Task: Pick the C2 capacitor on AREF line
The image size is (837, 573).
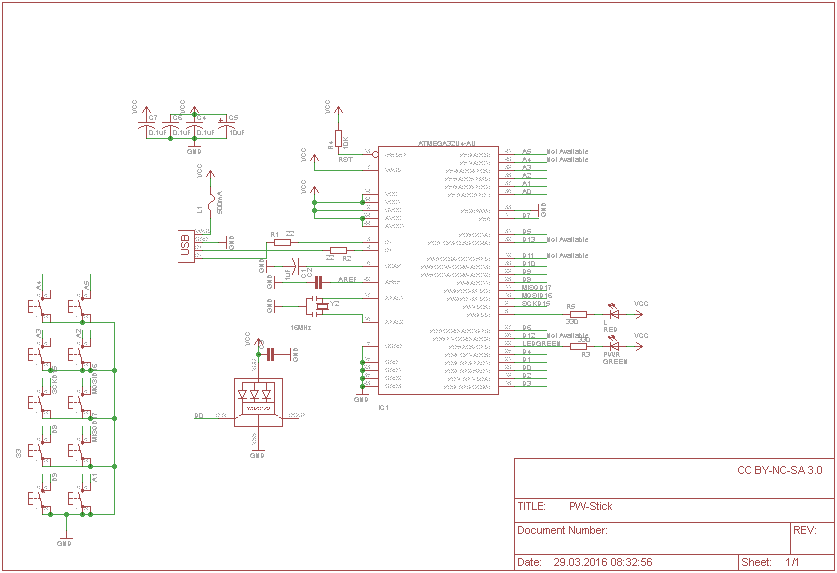Action: (x=318, y=282)
